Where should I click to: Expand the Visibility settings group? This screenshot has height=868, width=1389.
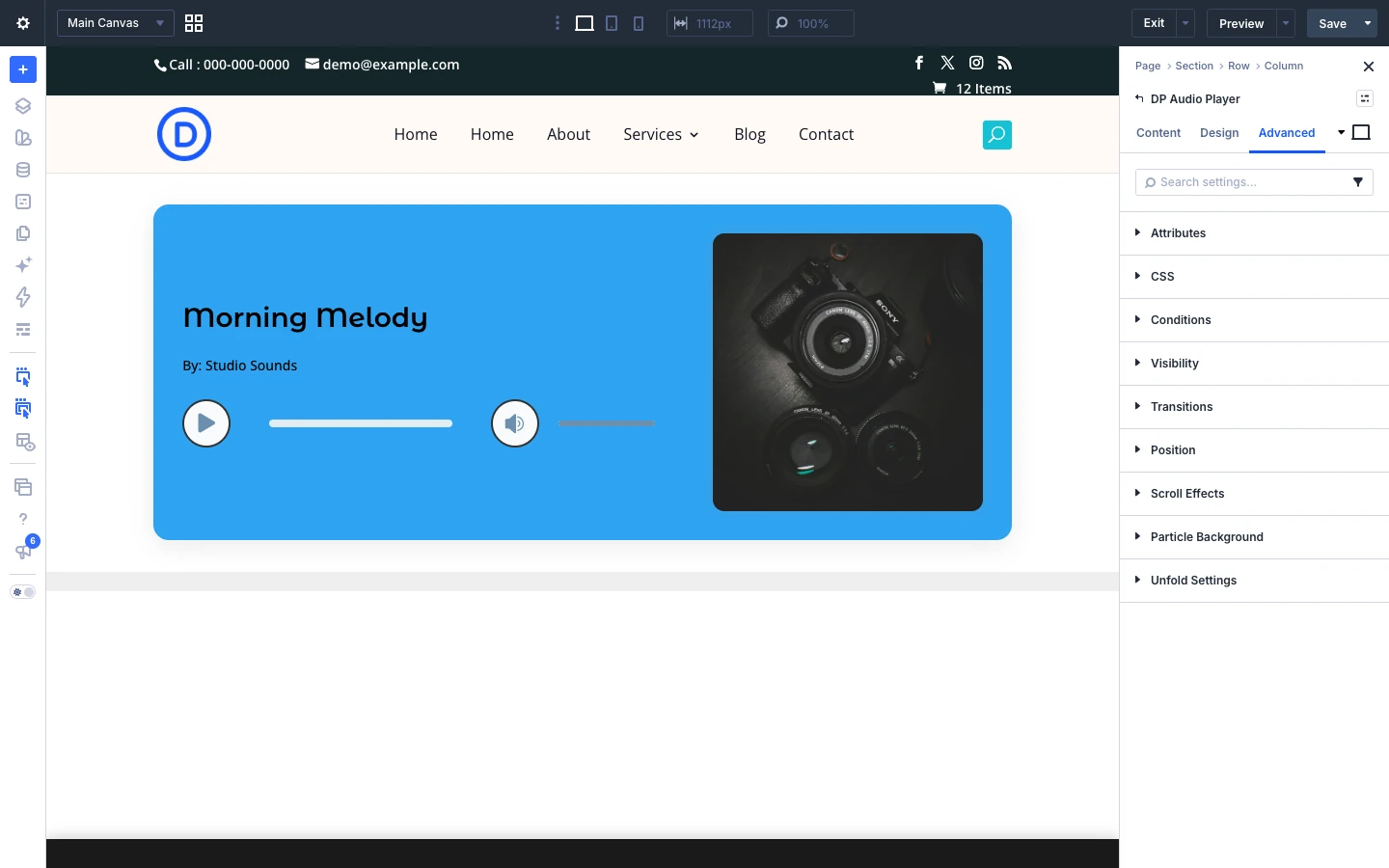pyautogui.click(x=1254, y=364)
